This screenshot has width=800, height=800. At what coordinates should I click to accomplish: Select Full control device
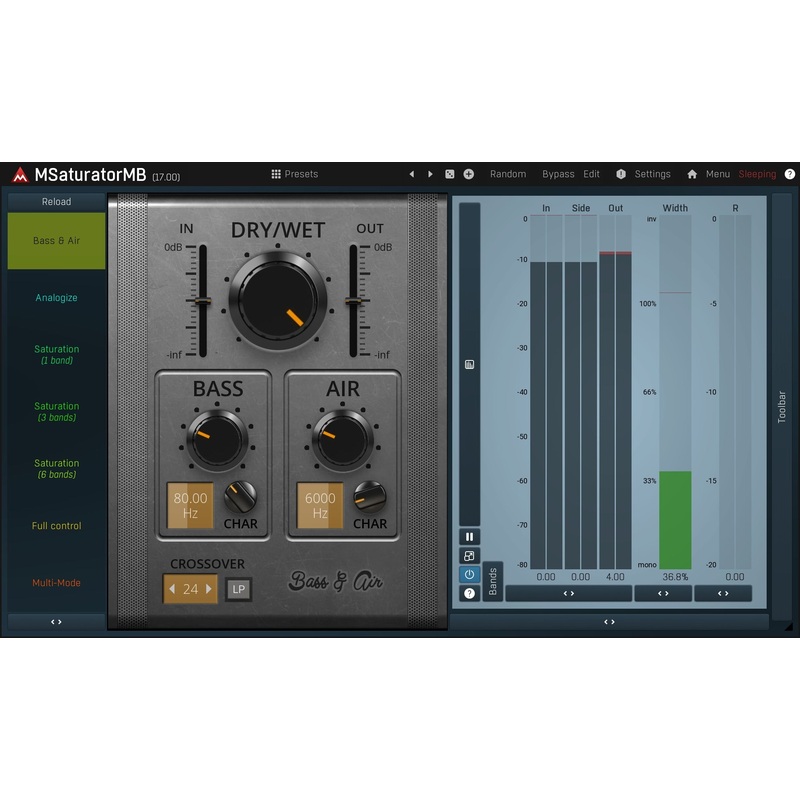click(57, 526)
